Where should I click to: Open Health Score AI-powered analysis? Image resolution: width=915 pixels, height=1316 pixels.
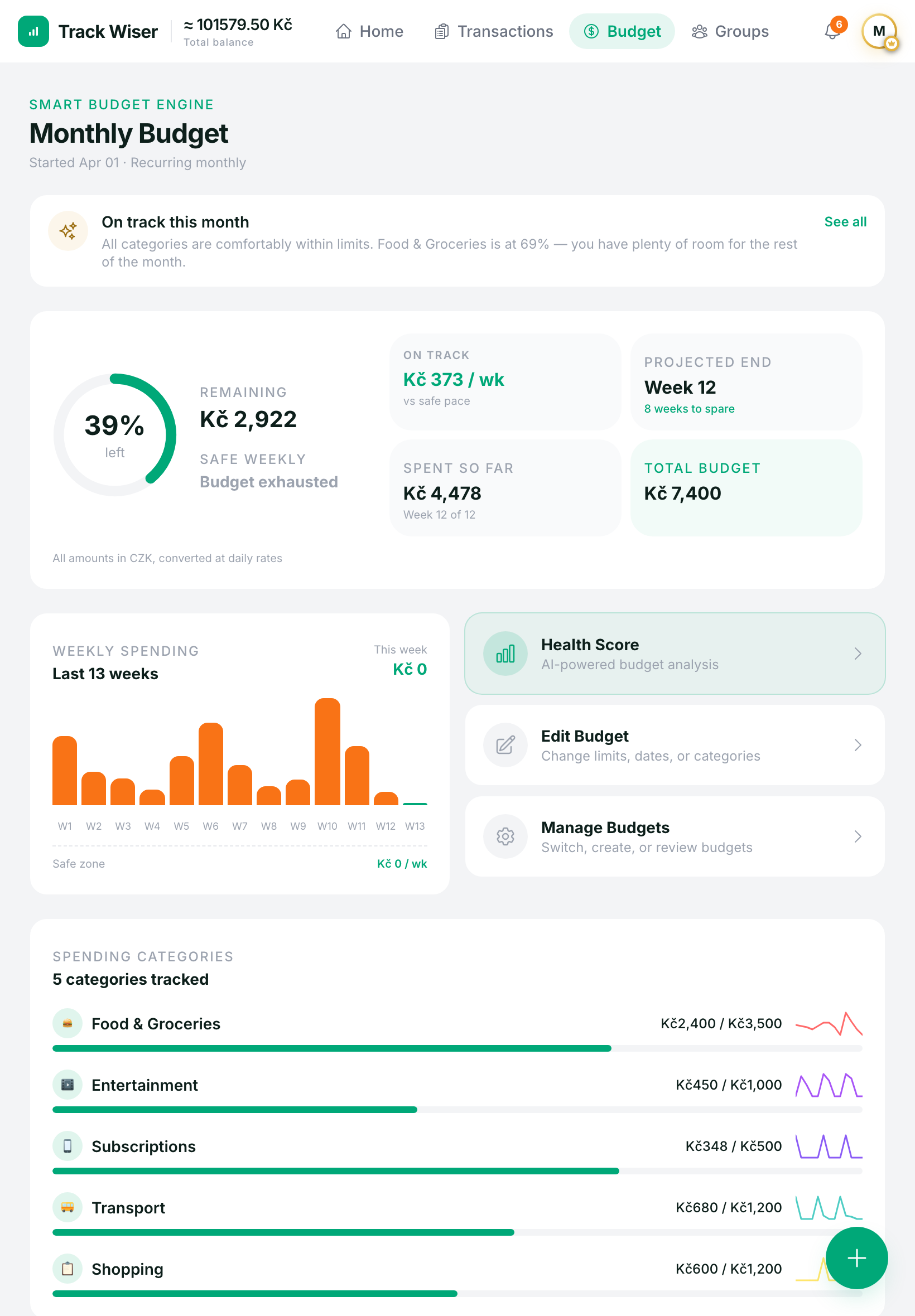tap(675, 654)
